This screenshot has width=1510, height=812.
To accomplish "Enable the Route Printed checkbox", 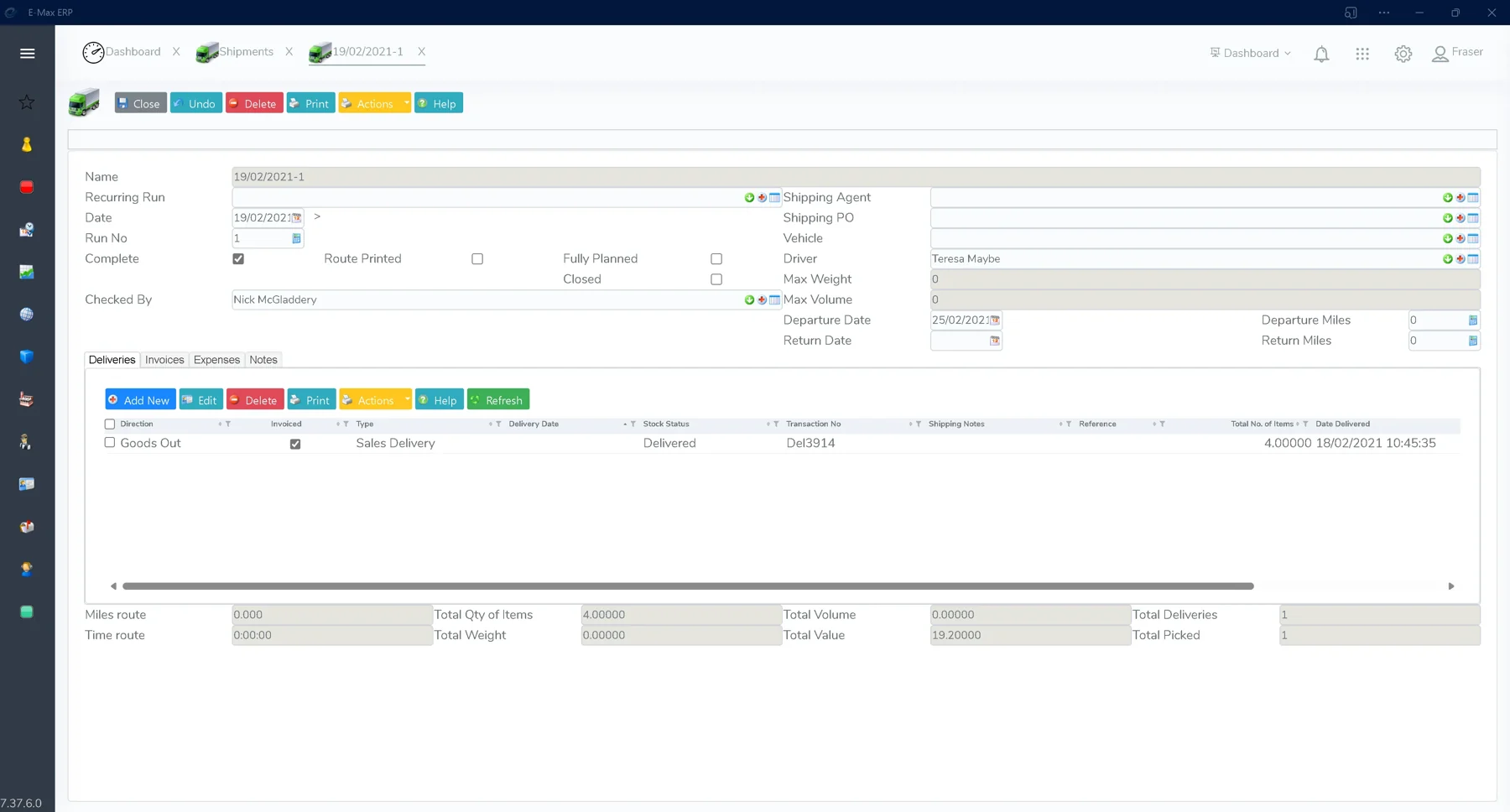I will (477, 259).
